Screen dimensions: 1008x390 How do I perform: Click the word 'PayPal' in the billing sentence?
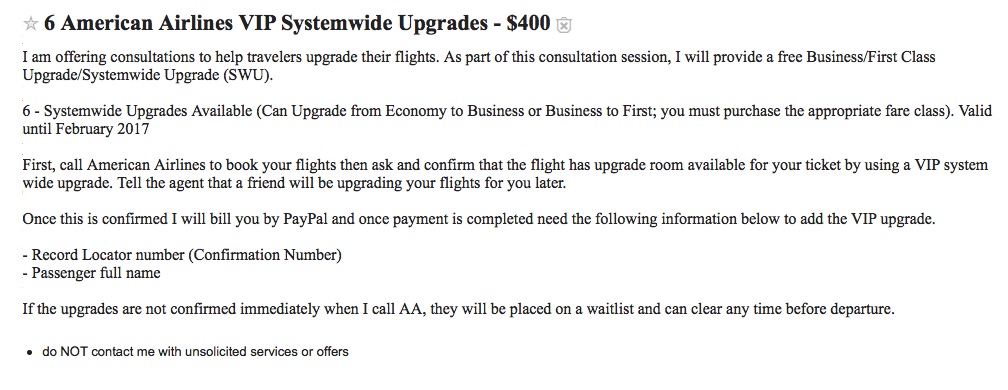[305, 219]
